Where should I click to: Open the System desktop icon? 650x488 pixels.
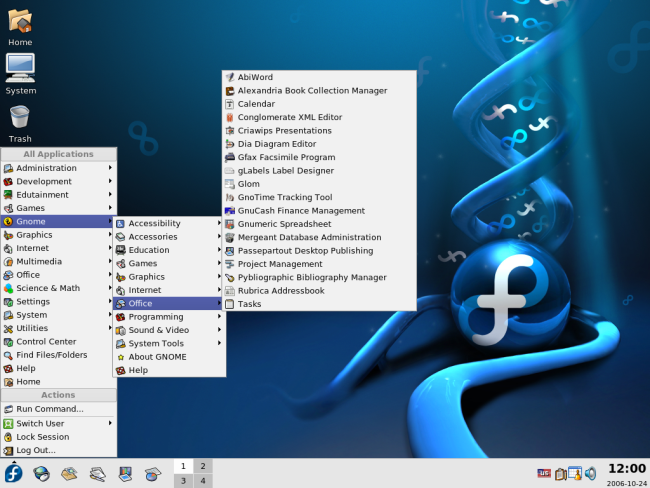20,75
